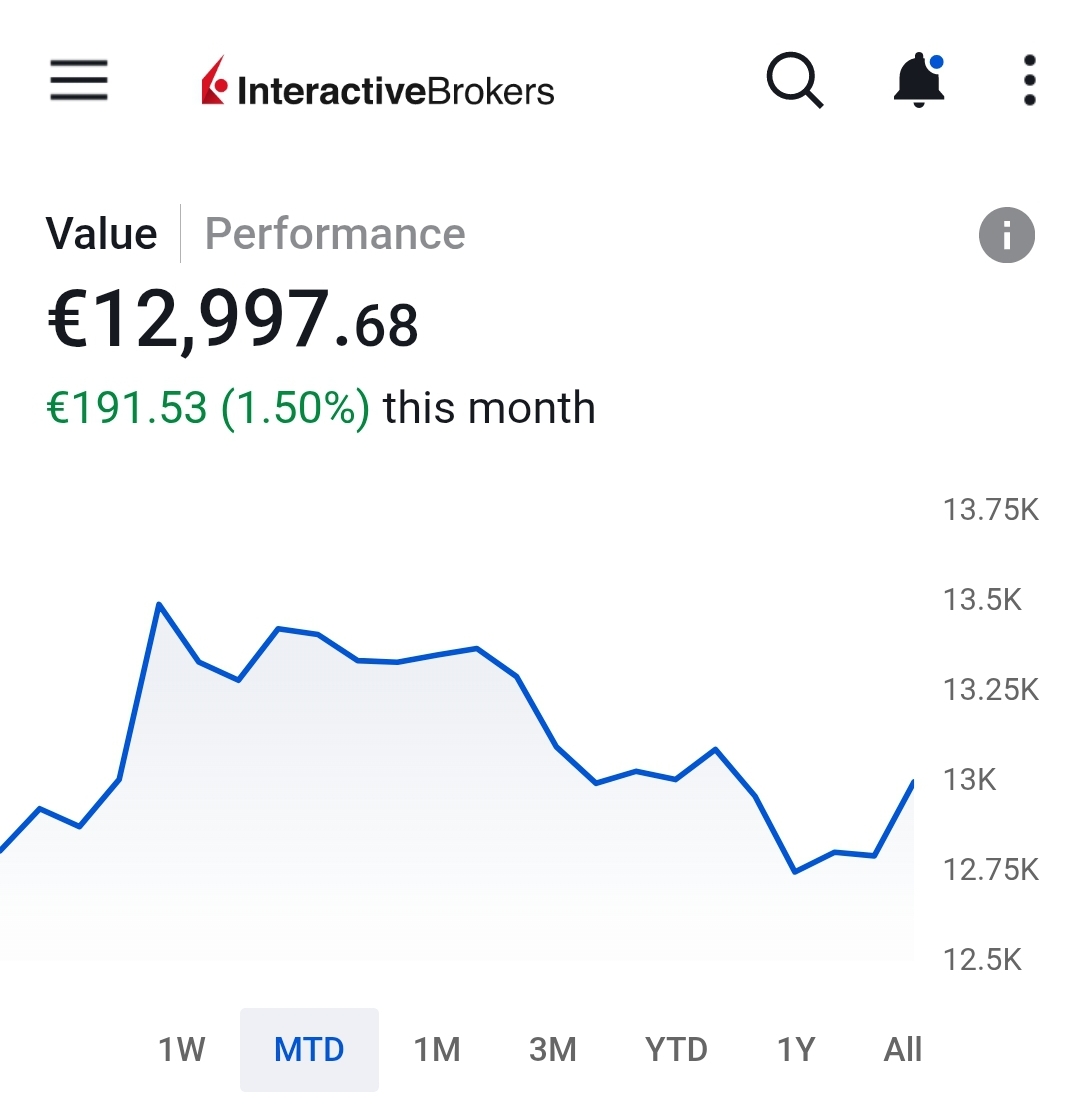1079x1104 pixels.
Task: Select the 3M time range
Action: (553, 1049)
